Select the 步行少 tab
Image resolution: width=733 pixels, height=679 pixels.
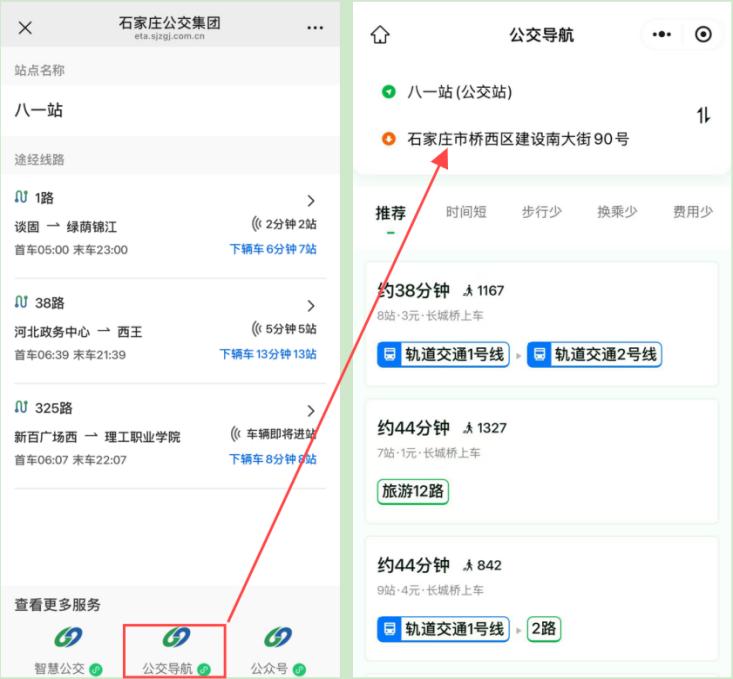pos(542,212)
